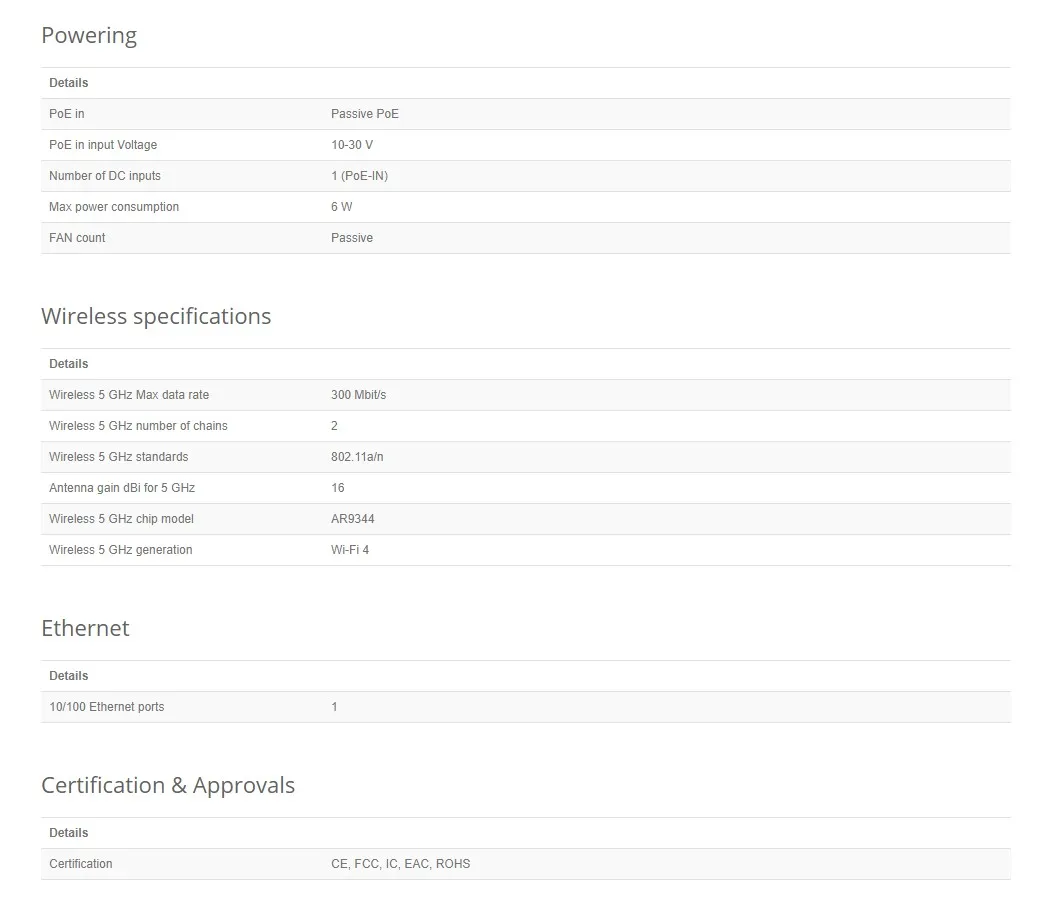This screenshot has width=1058, height=909.
Task: Select the 10-30 V value
Action: point(352,145)
